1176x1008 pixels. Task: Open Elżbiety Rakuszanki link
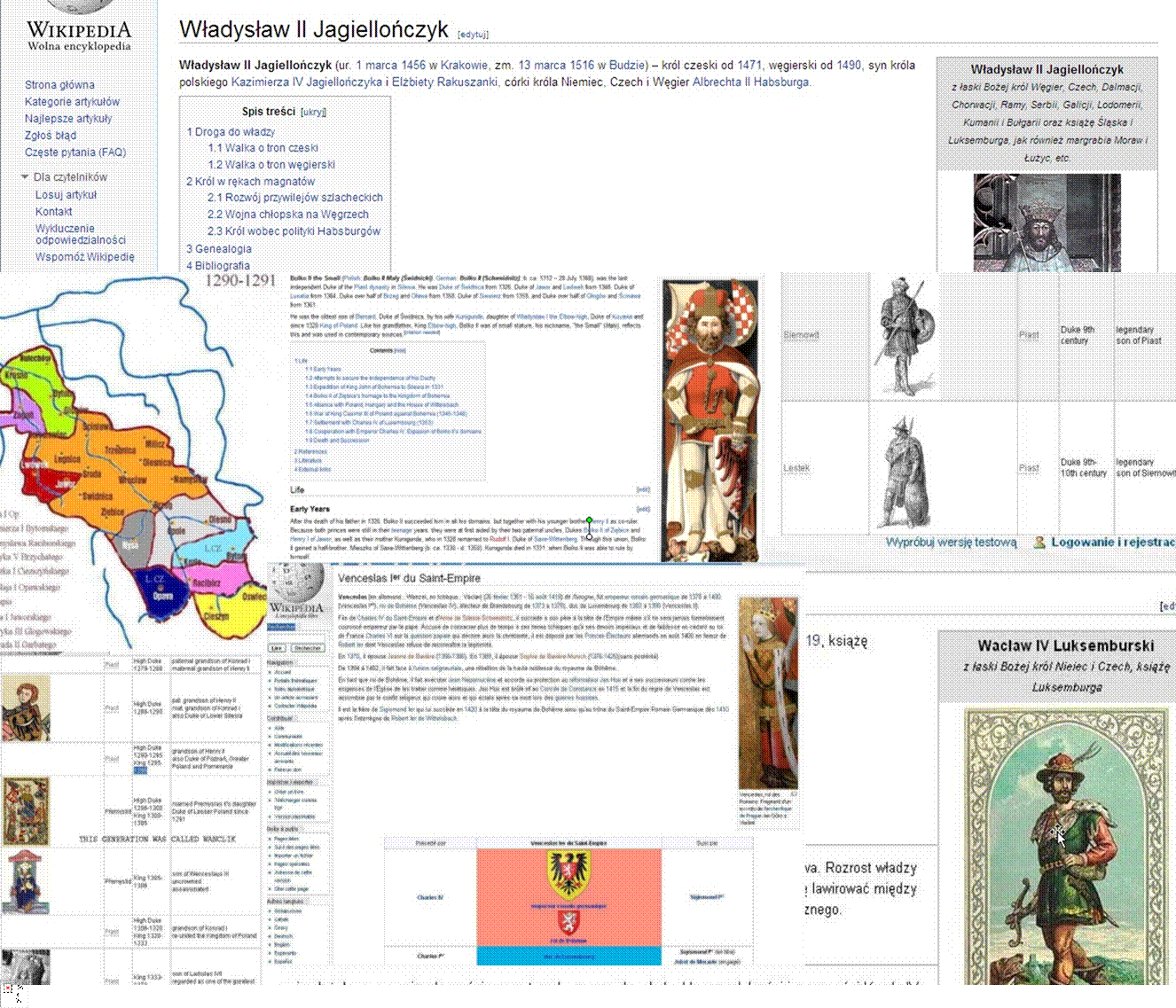[x=445, y=82]
